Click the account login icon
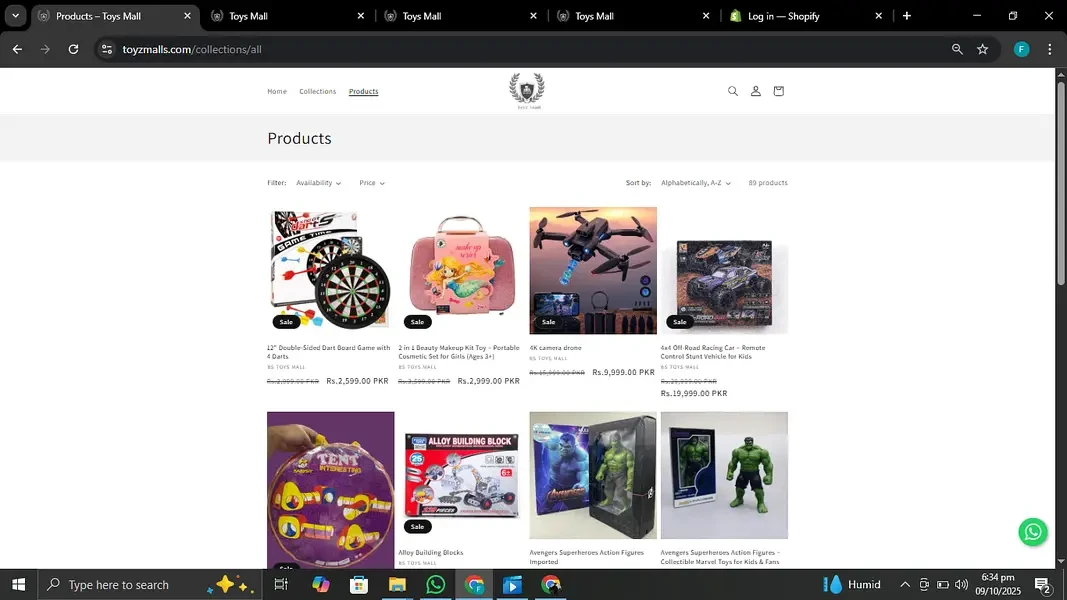Viewport: 1067px width, 600px height. pos(755,91)
